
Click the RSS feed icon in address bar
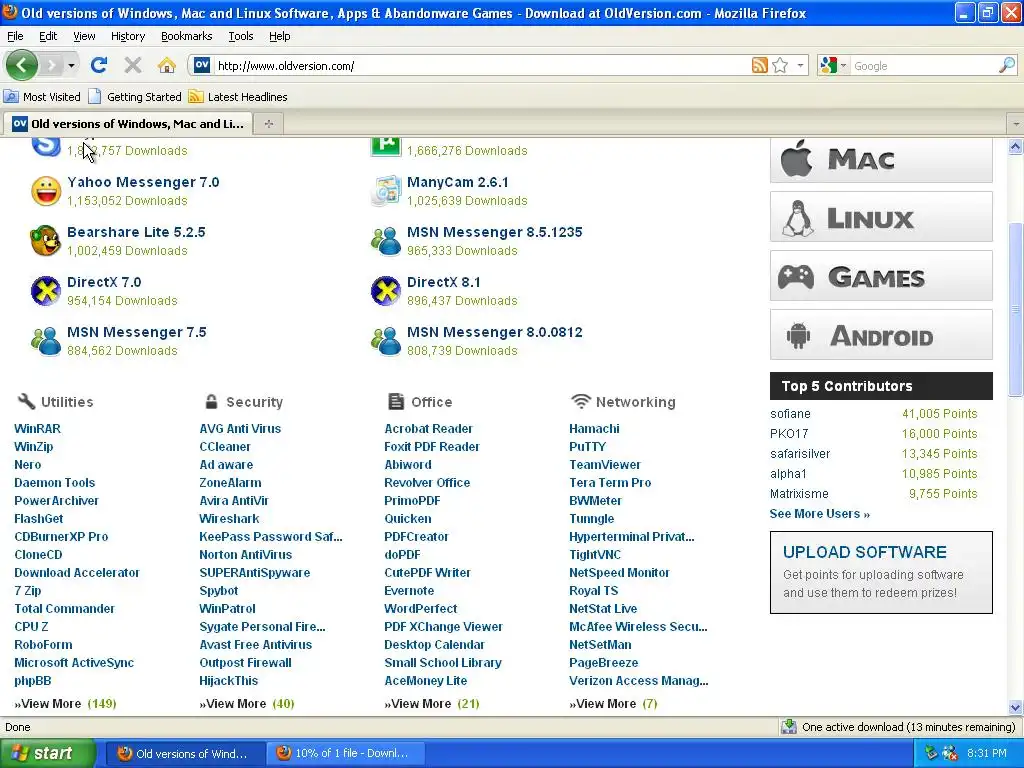(760, 65)
